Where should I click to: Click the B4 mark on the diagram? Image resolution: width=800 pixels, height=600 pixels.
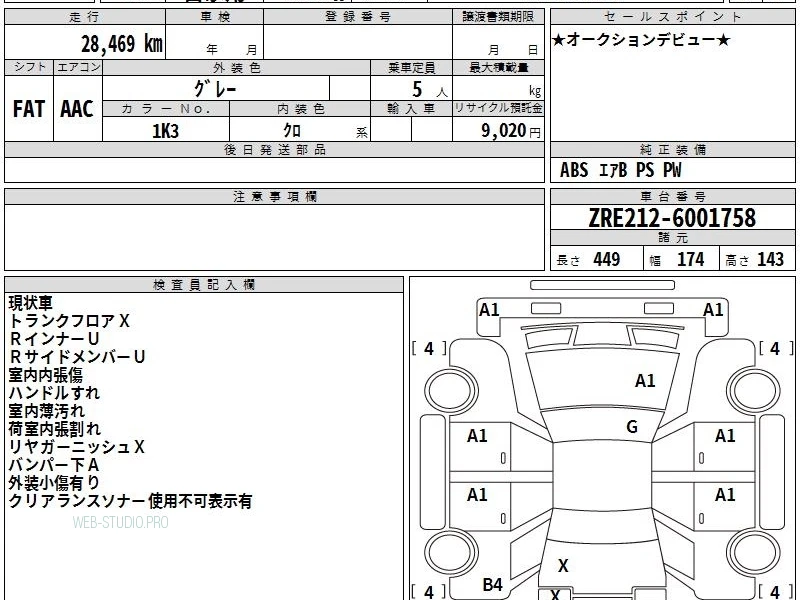coord(492,585)
